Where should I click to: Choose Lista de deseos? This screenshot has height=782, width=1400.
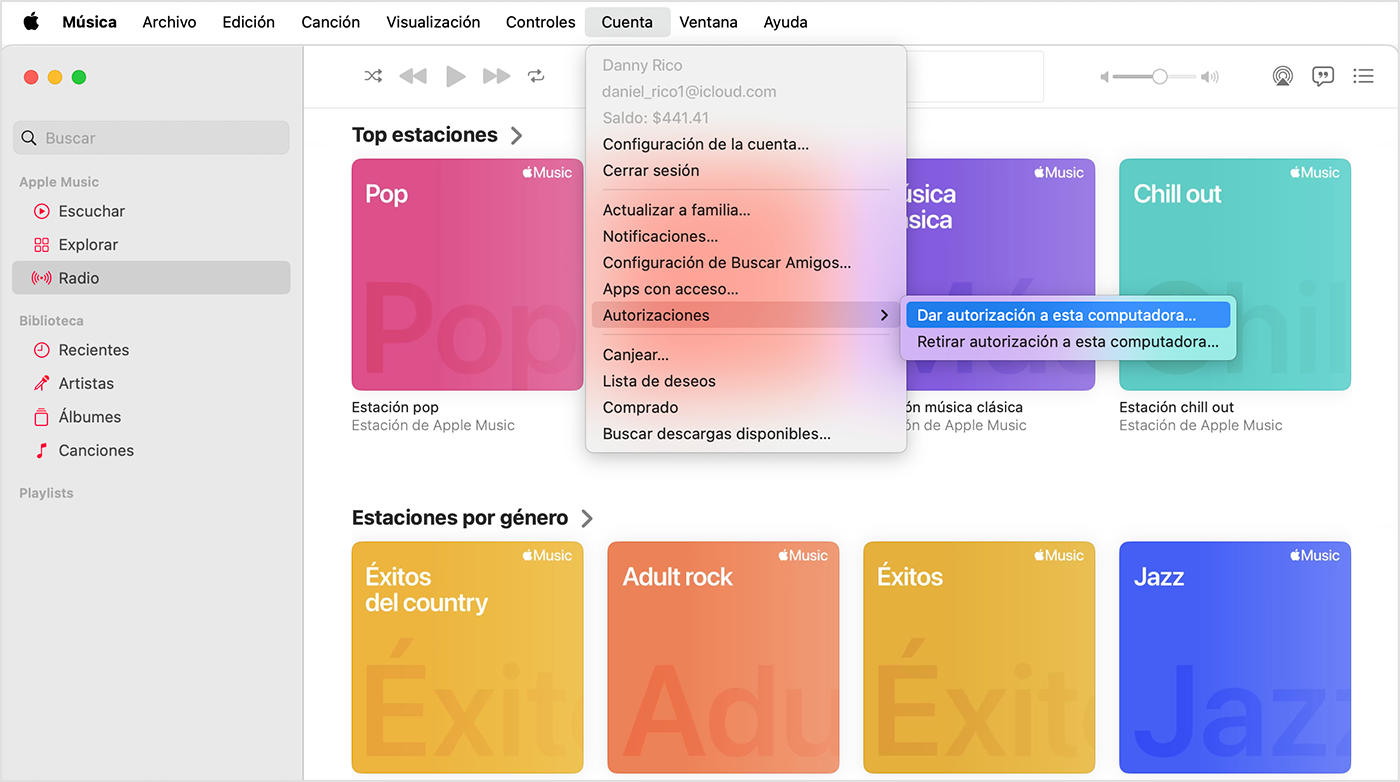pos(746,381)
